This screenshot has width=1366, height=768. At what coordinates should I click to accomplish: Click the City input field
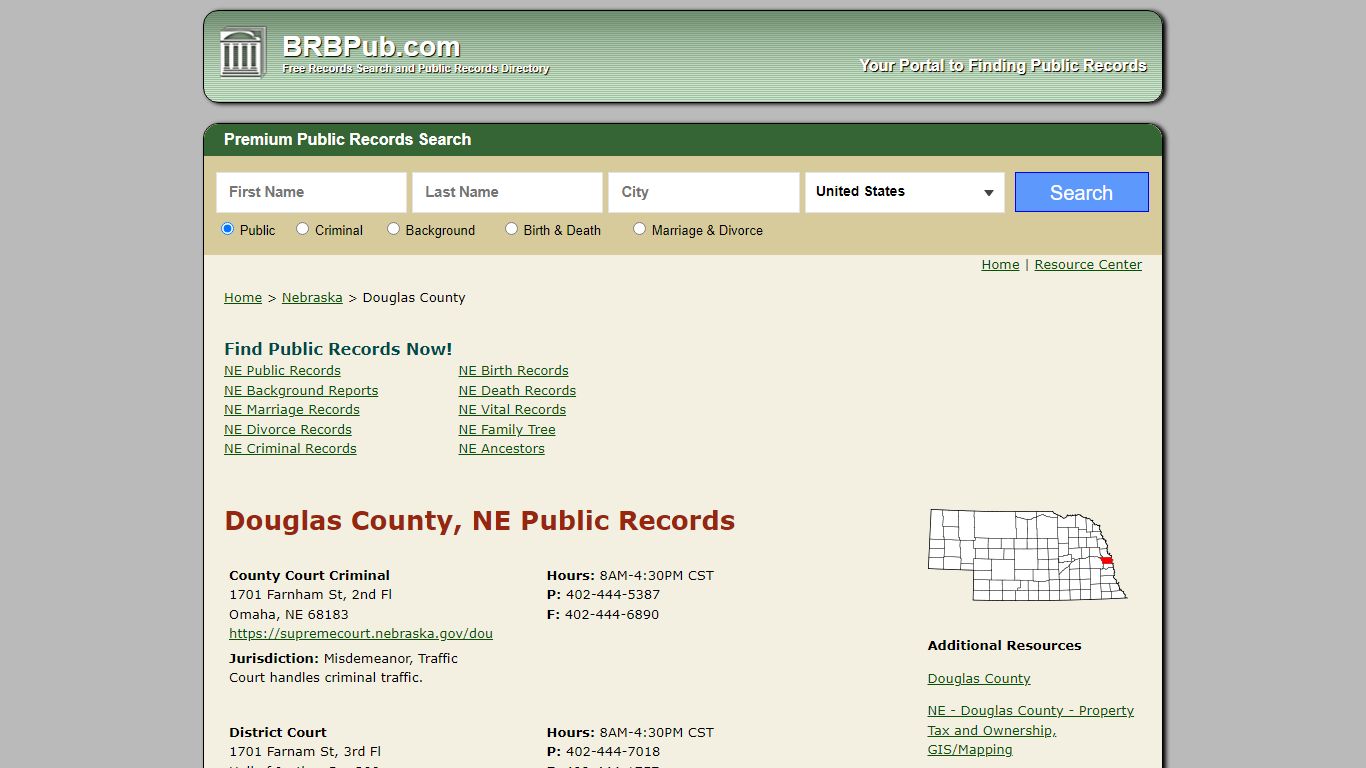703,192
